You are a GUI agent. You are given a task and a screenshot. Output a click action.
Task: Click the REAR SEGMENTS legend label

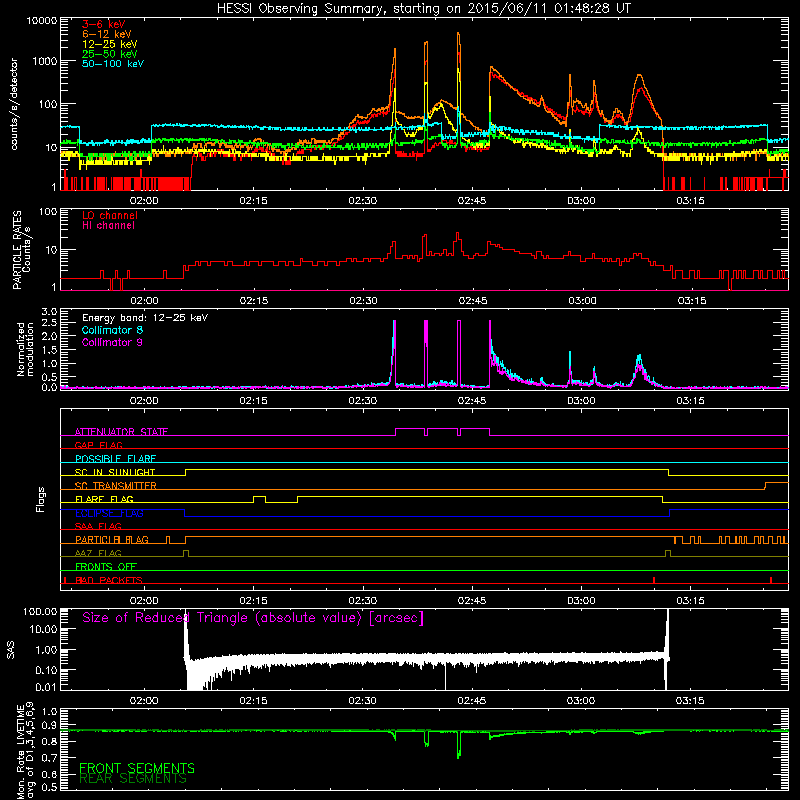(133, 779)
